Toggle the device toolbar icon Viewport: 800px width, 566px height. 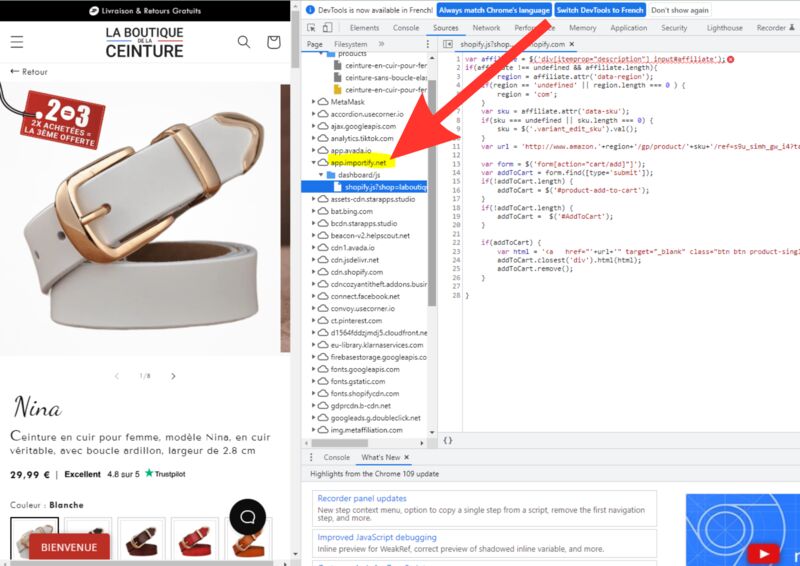pyautogui.click(x=328, y=28)
